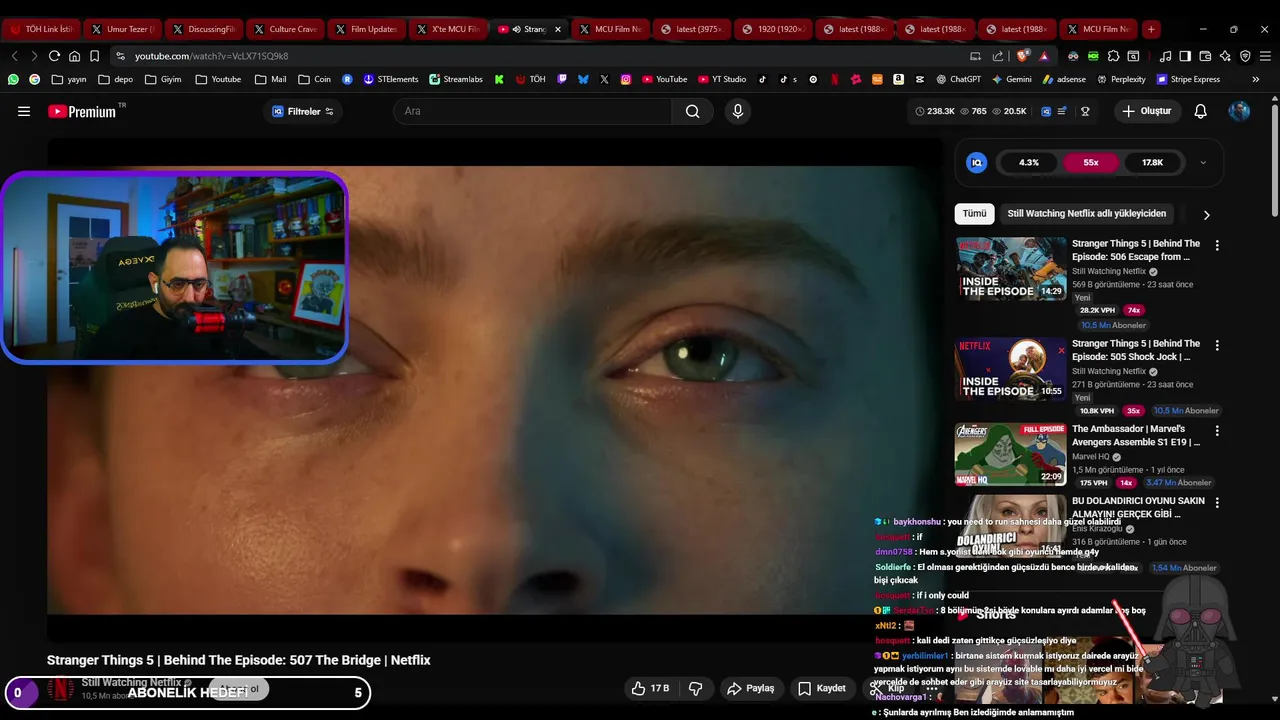Share this page from address bar
Image resolution: width=1280 pixels, height=720 pixels.
pyautogui.click(x=998, y=56)
